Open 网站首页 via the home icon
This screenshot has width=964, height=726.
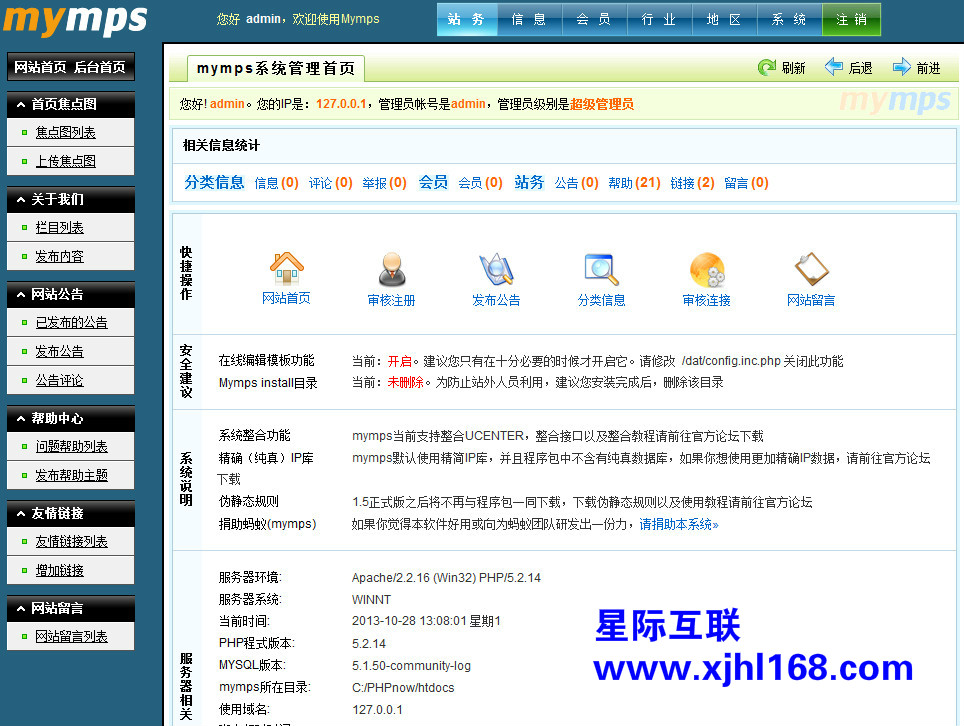click(285, 270)
